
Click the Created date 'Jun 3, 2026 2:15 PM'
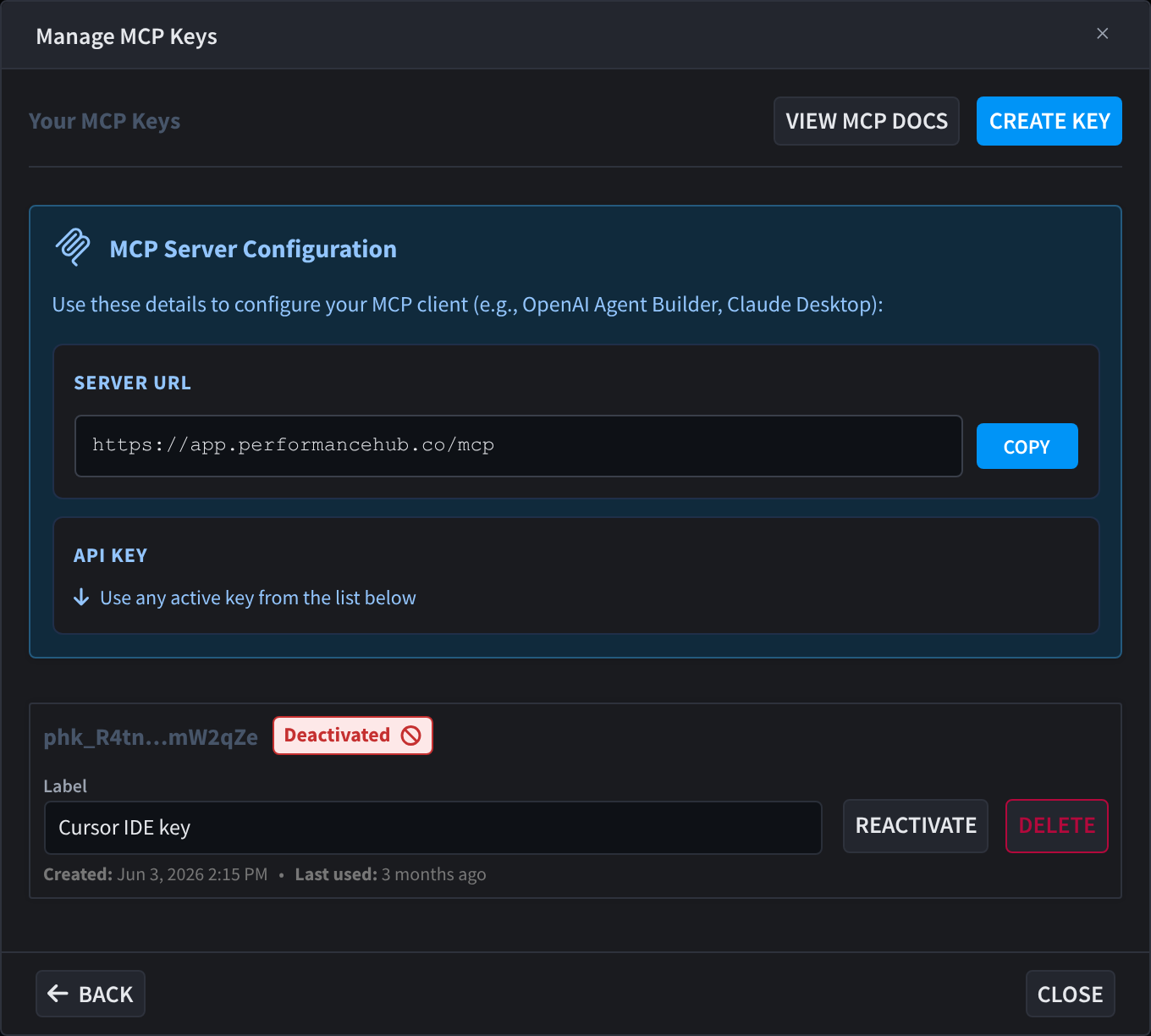[x=192, y=874]
